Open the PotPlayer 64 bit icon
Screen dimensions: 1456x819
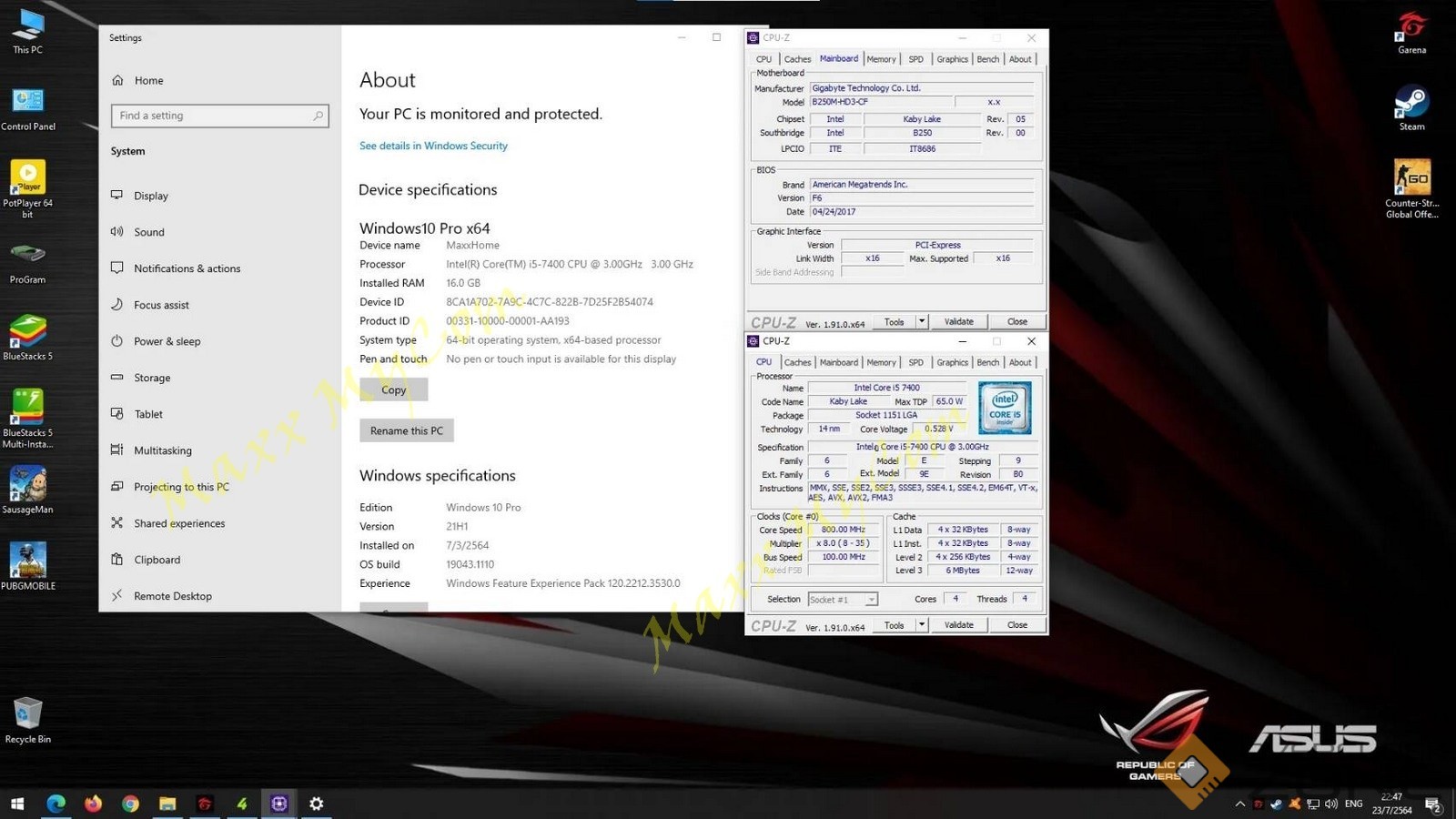click(x=27, y=178)
